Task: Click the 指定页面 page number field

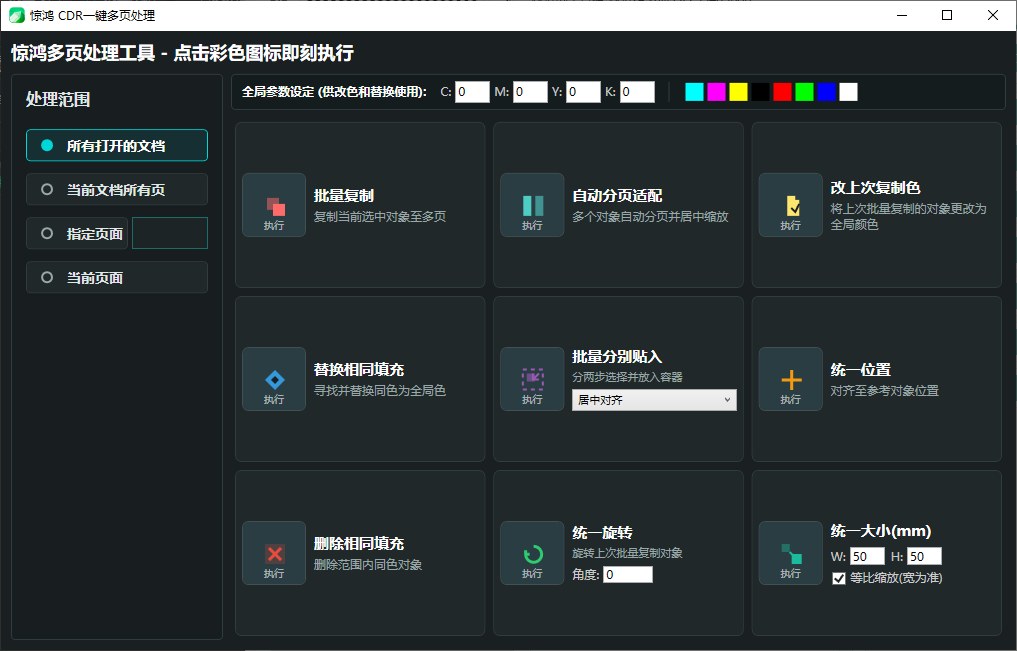Action: [x=170, y=233]
